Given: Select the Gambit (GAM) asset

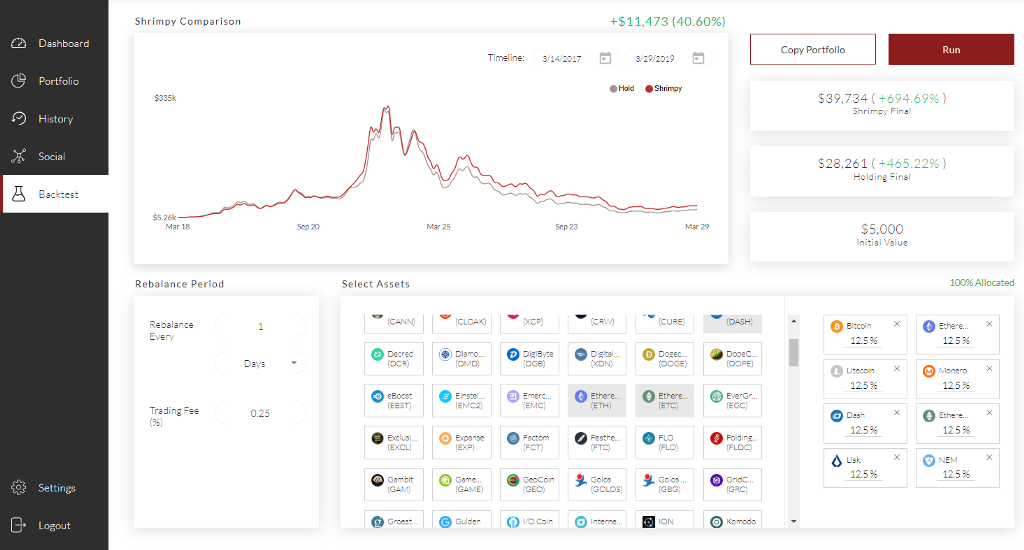Looking at the screenshot, I should point(394,484).
